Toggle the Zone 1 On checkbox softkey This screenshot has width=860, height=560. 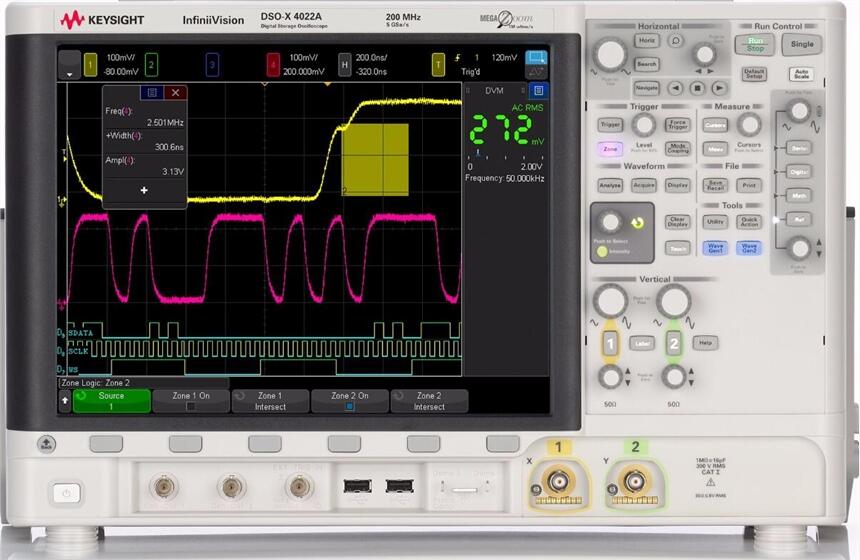point(190,401)
